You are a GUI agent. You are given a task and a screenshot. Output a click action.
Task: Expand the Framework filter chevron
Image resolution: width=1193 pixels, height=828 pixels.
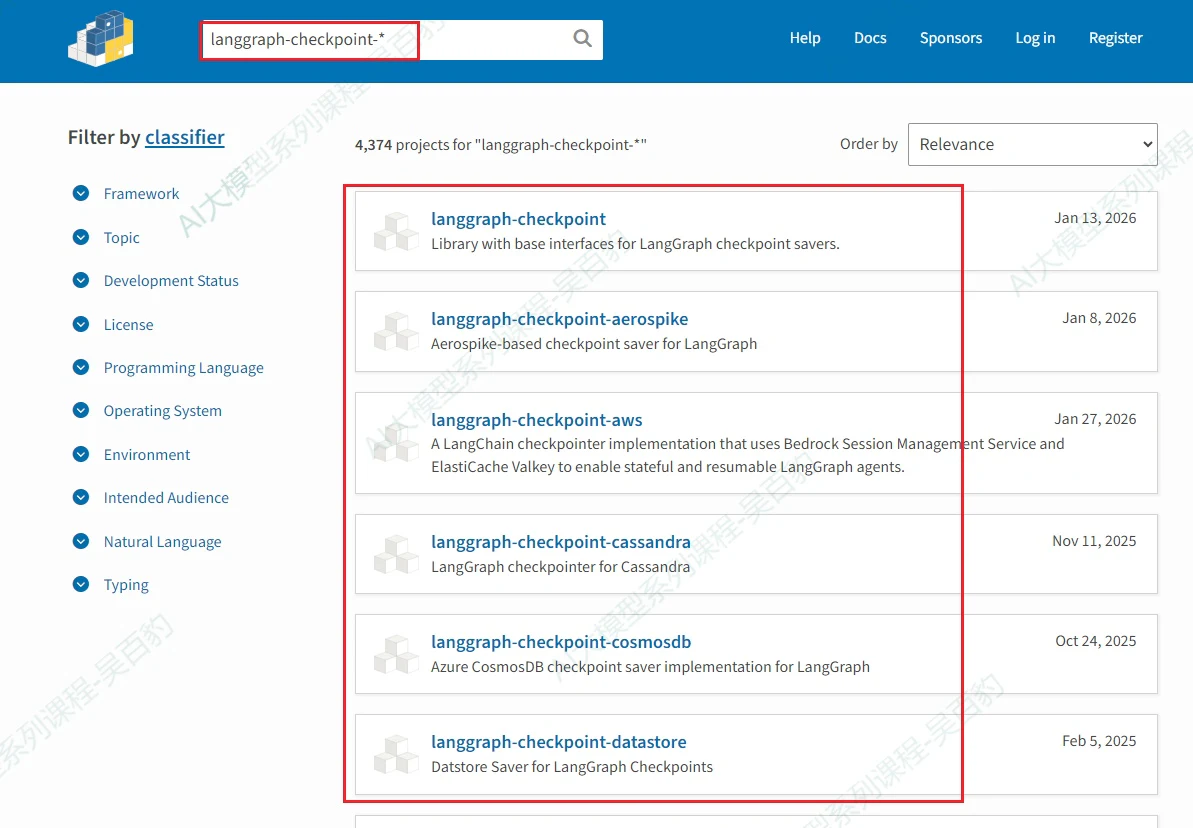pyautogui.click(x=81, y=193)
